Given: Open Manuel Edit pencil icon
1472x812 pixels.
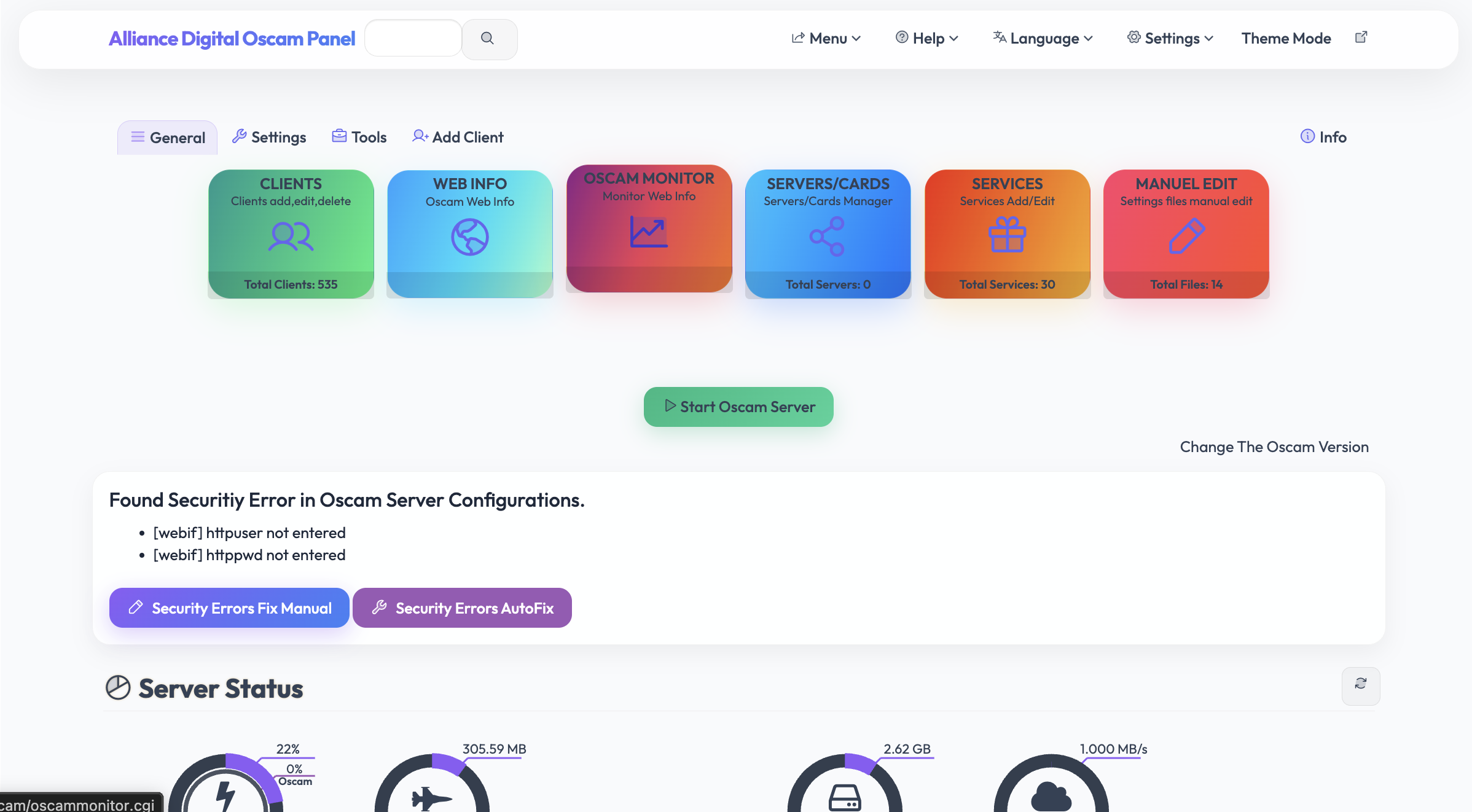Looking at the screenshot, I should coord(1186,235).
